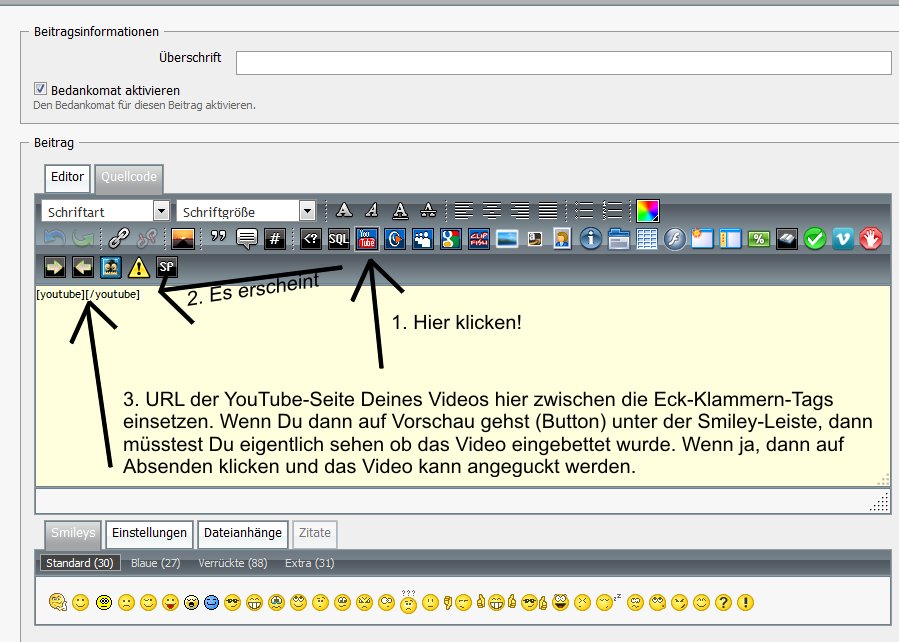Open the text color picker swatch

(x=648, y=210)
